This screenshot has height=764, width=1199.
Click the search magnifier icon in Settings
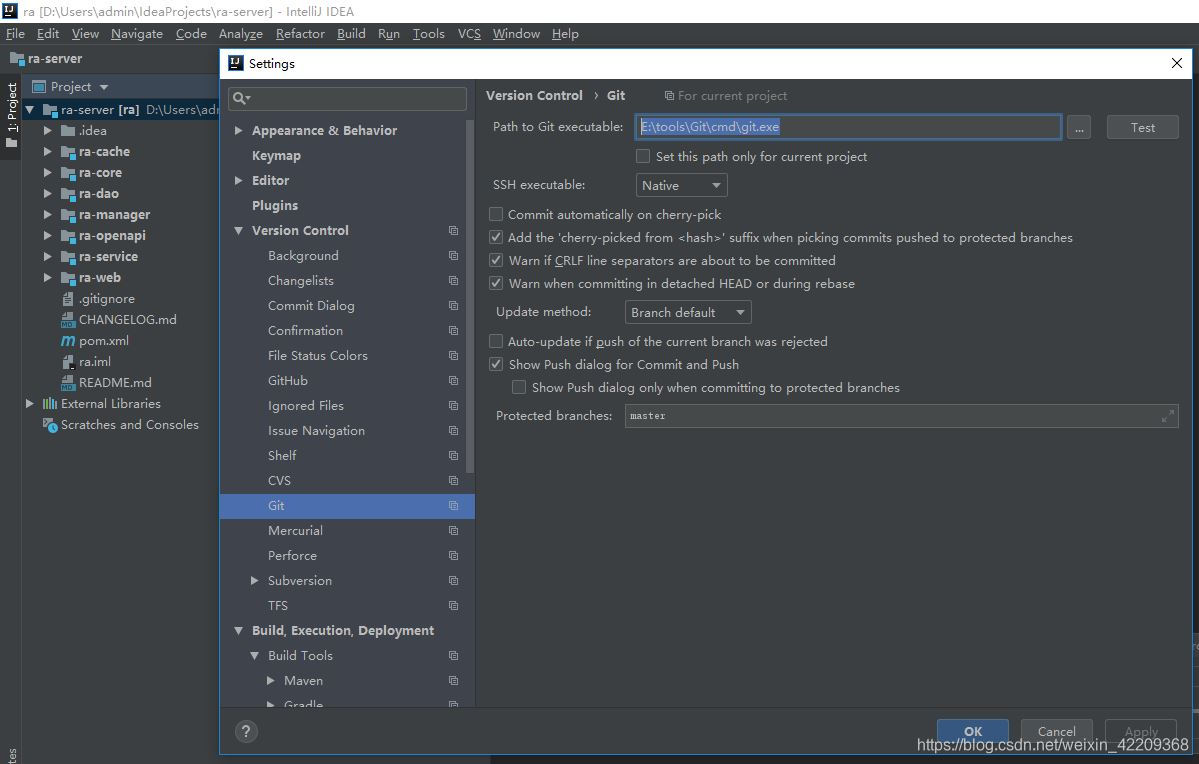tap(241, 98)
